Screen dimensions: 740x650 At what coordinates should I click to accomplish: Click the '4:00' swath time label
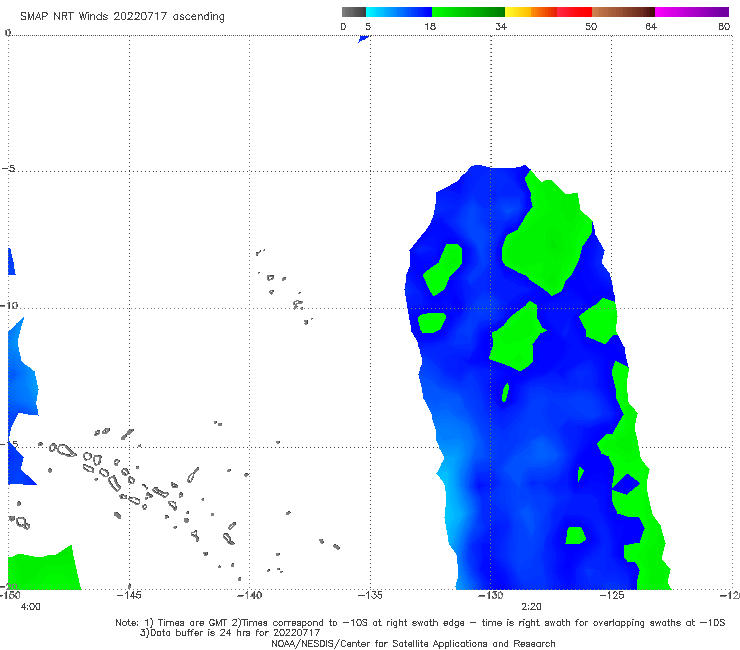point(30,607)
